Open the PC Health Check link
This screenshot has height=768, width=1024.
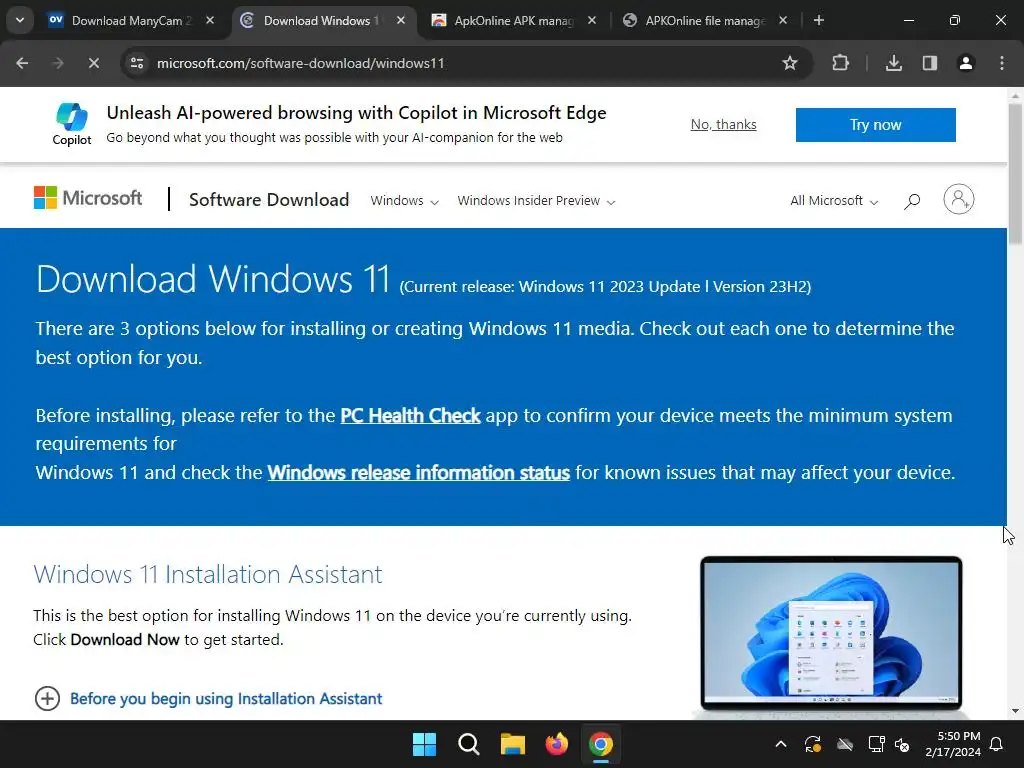pyautogui.click(x=410, y=415)
